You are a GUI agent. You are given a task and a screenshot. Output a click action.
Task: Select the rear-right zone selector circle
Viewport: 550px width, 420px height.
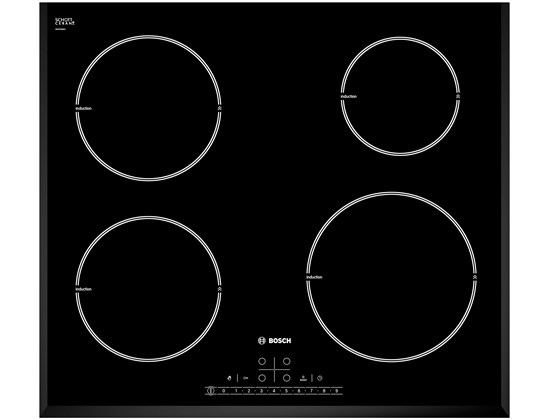(x=287, y=361)
